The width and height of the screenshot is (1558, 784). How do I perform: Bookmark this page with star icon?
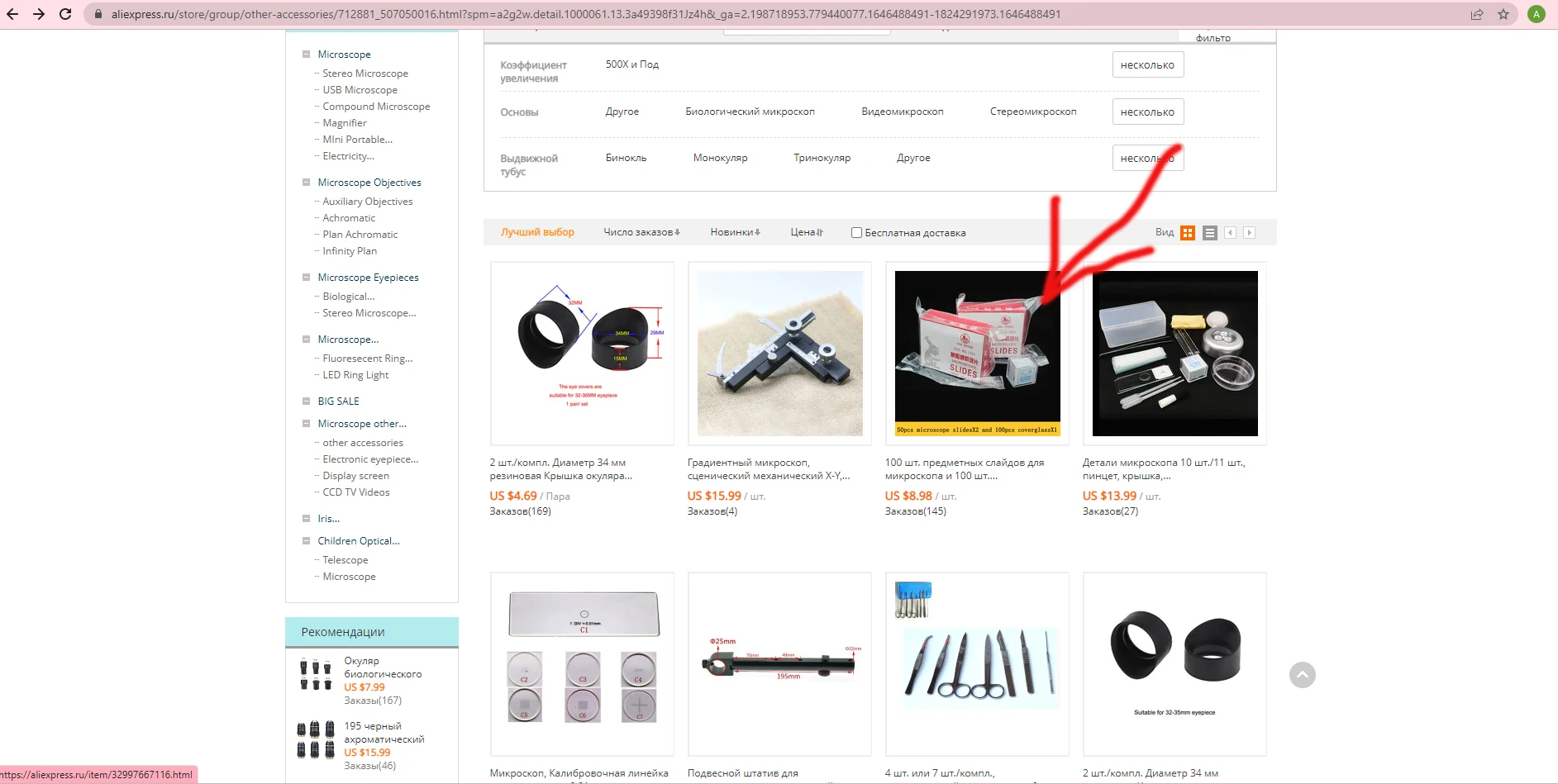1503,14
